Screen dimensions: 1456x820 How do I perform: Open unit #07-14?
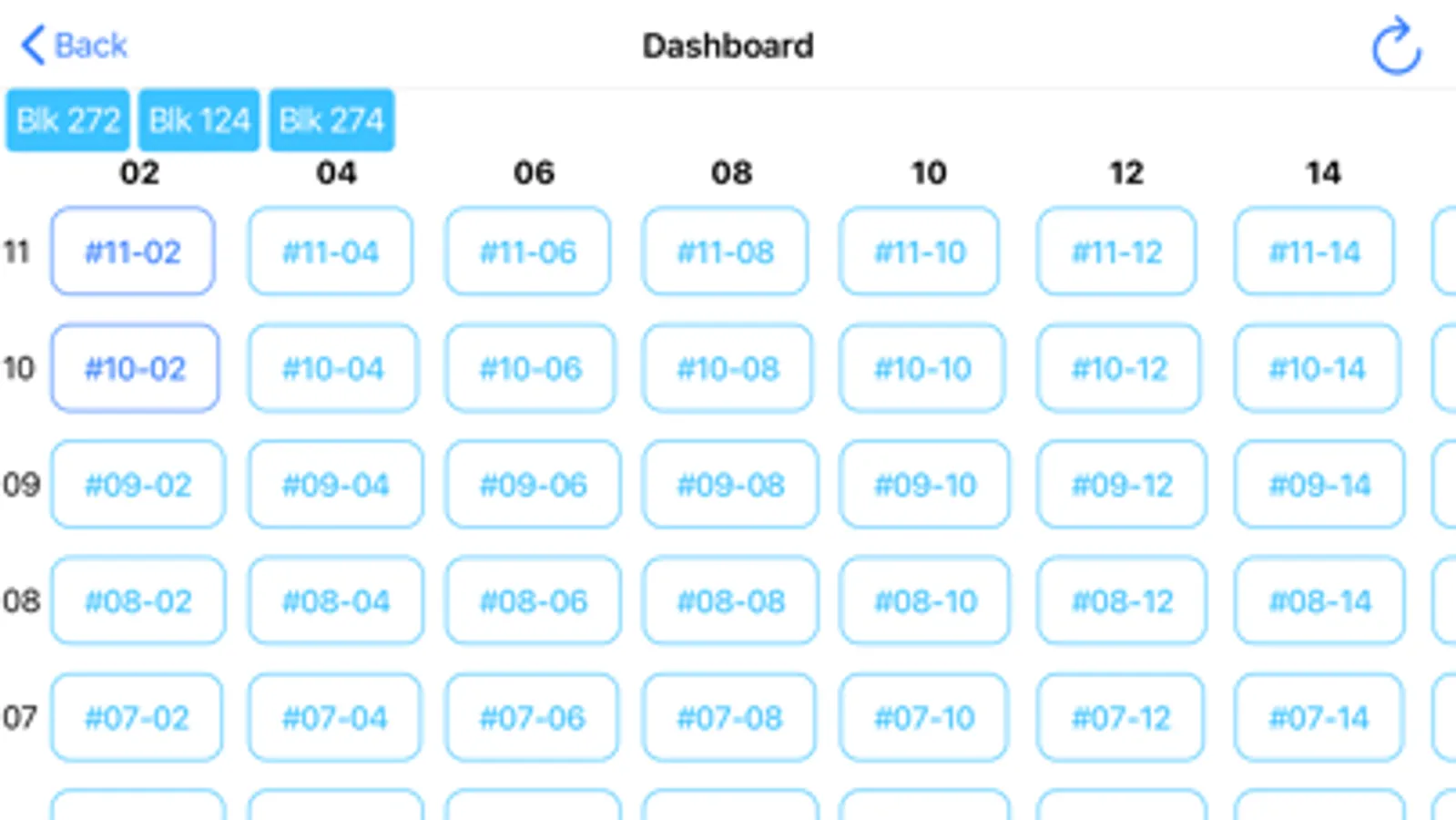click(1319, 718)
